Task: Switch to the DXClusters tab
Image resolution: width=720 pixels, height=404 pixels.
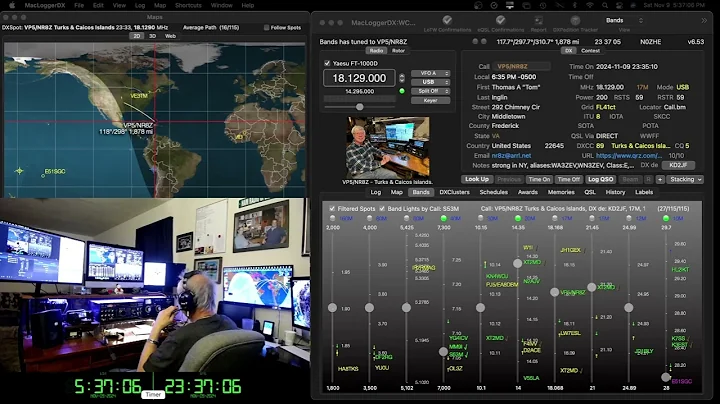Action: (x=454, y=192)
